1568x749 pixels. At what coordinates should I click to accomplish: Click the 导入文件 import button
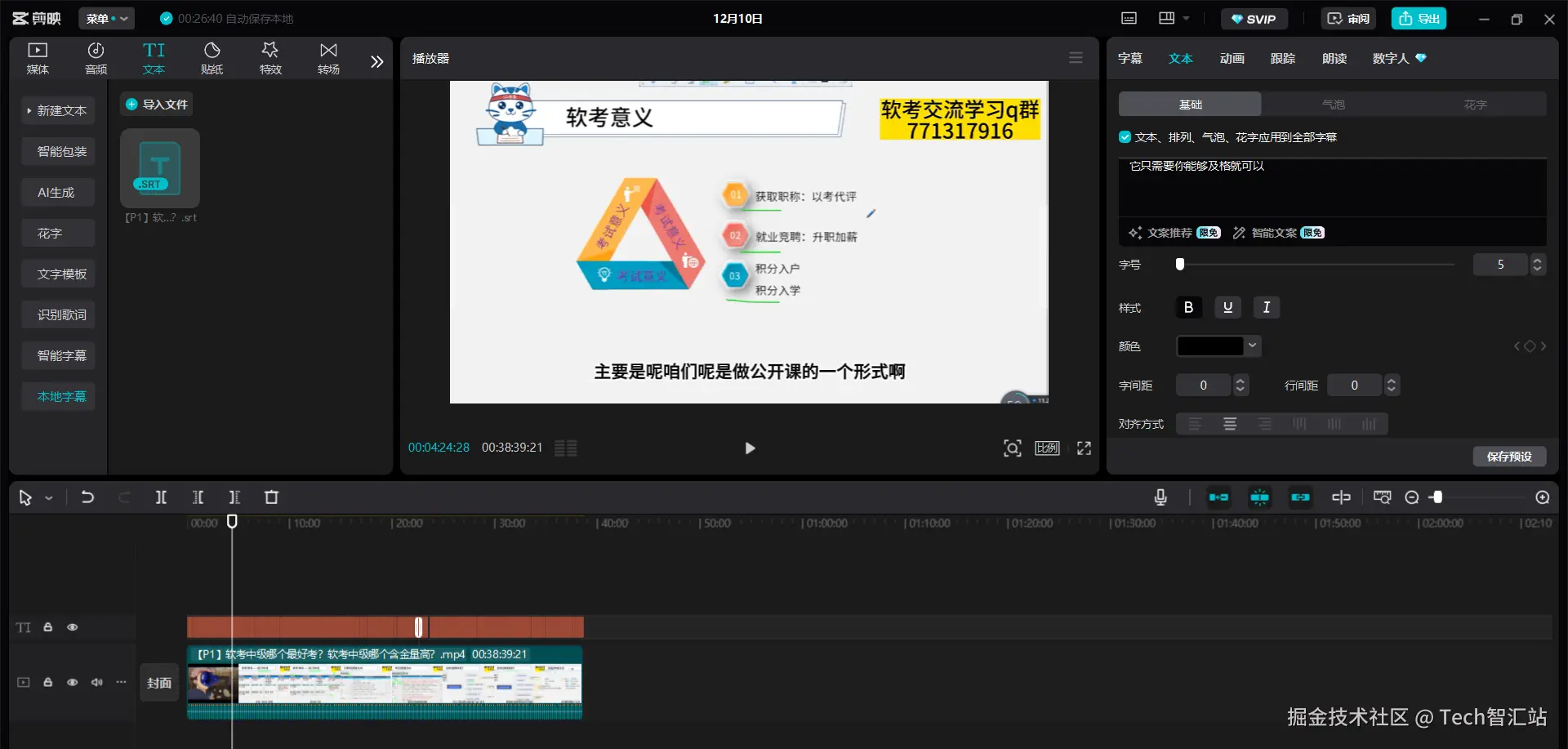(x=157, y=105)
